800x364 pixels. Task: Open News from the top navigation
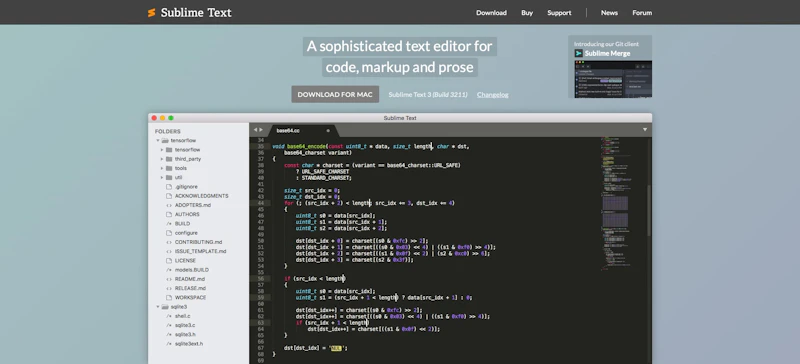tap(609, 13)
